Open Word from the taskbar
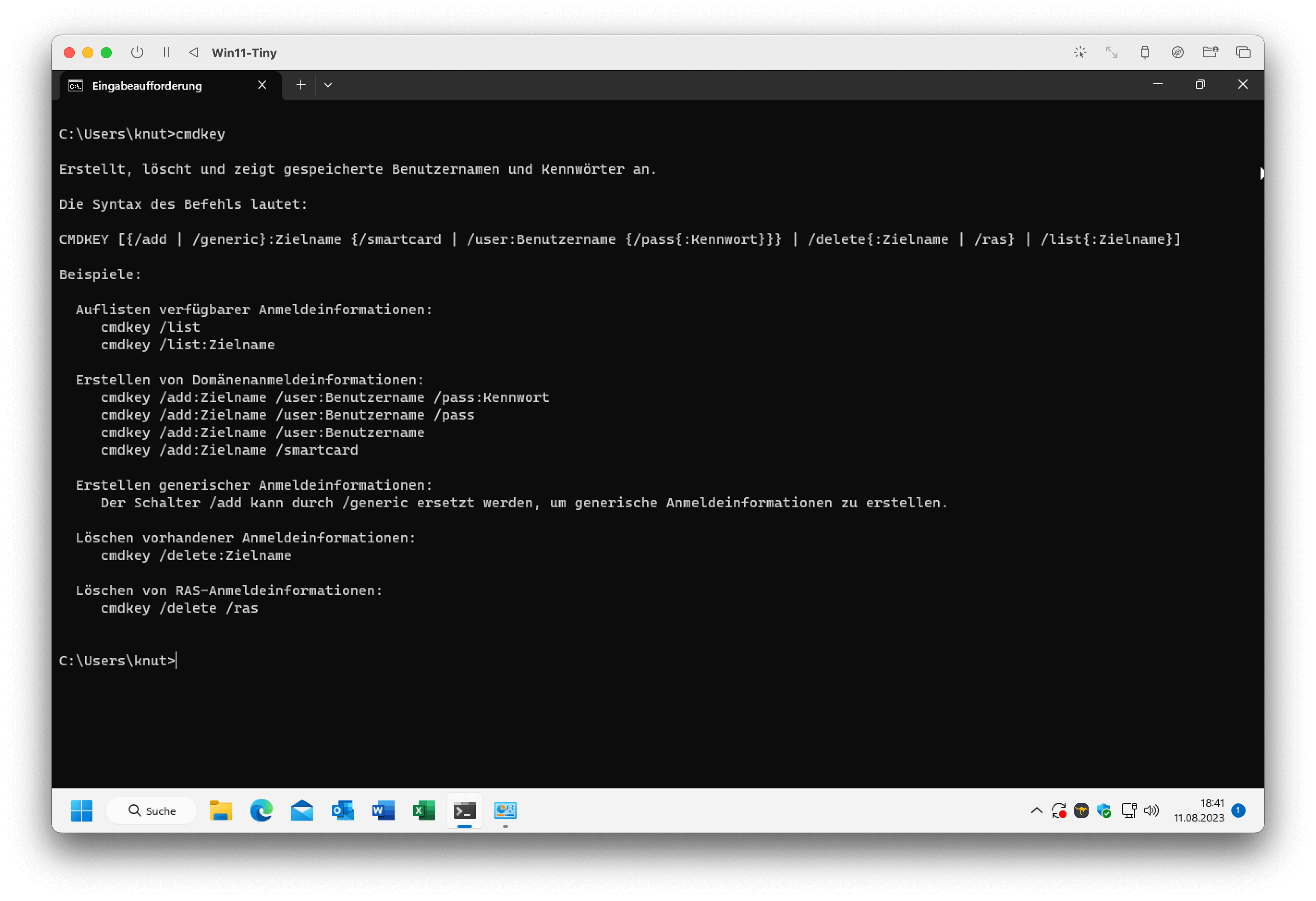The image size is (1316, 901). point(384,810)
